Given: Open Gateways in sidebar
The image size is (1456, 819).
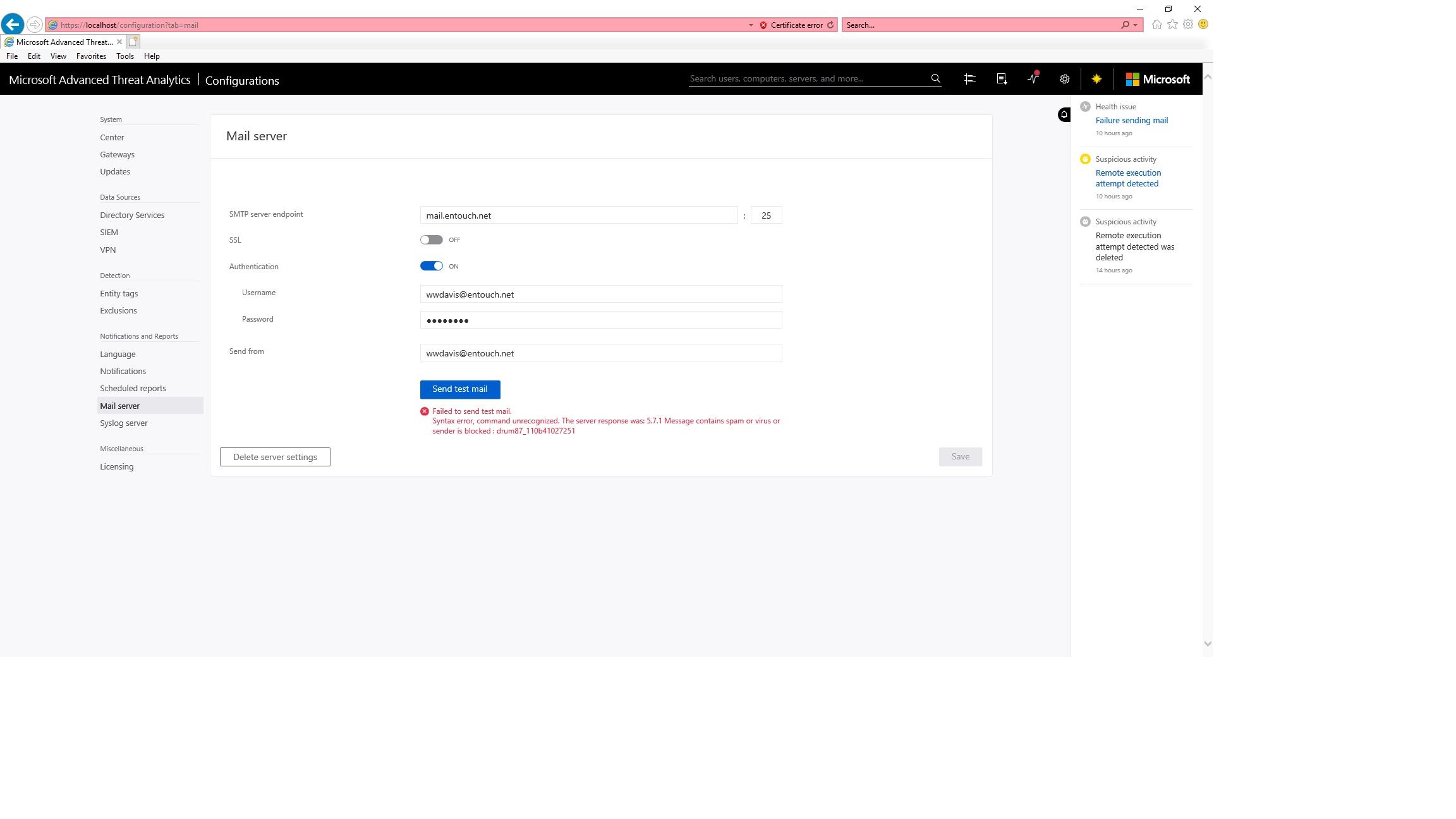Looking at the screenshot, I should (x=117, y=155).
